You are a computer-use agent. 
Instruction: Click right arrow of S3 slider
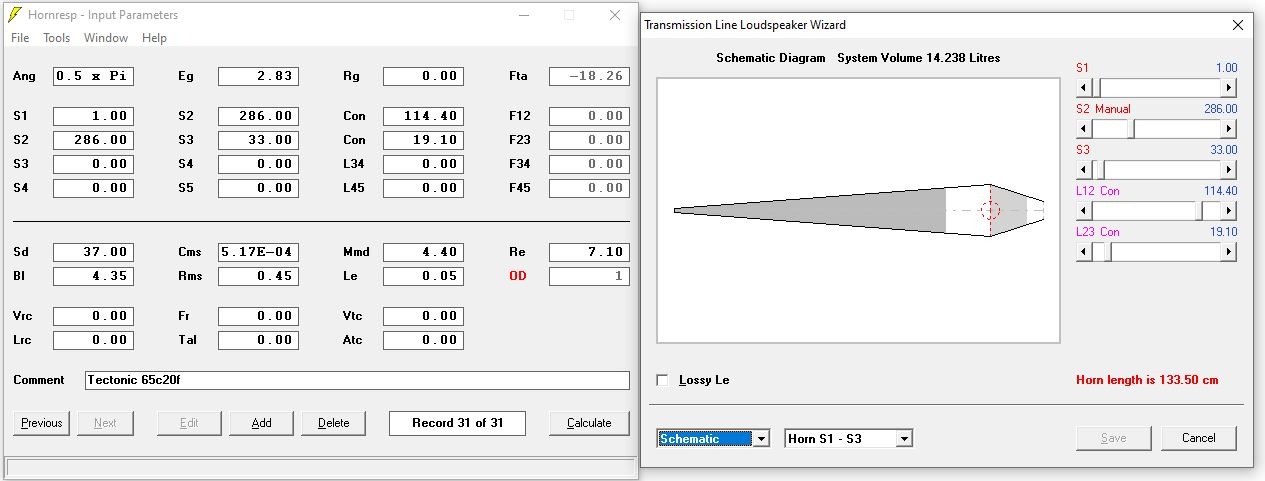pyautogui.click(x=1230, y=170)
